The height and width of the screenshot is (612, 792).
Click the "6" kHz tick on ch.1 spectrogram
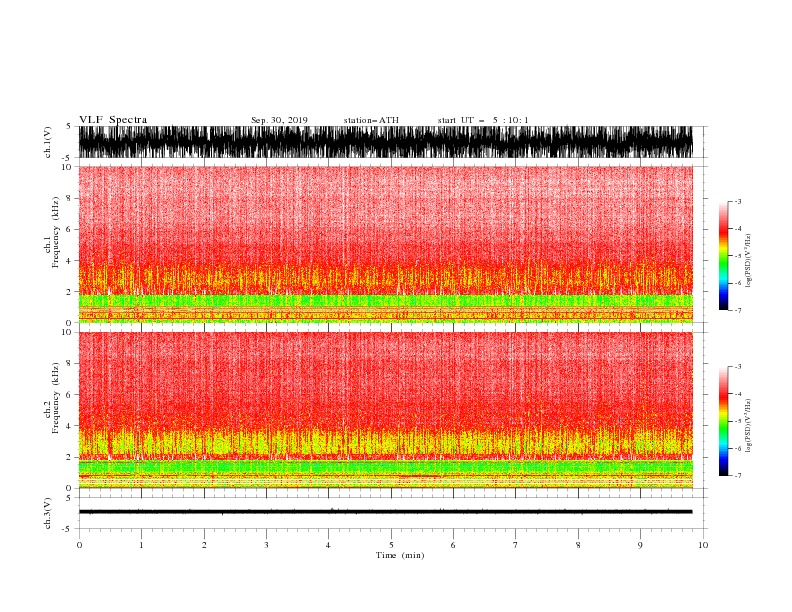tap(69, 230)
